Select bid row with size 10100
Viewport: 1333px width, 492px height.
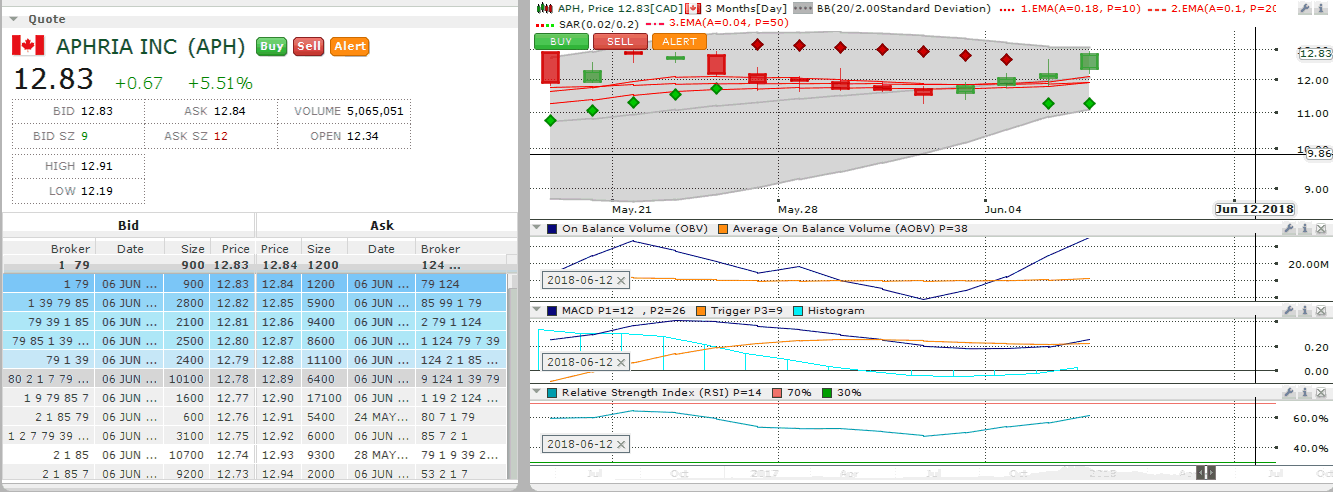click(x=129, y=379)
